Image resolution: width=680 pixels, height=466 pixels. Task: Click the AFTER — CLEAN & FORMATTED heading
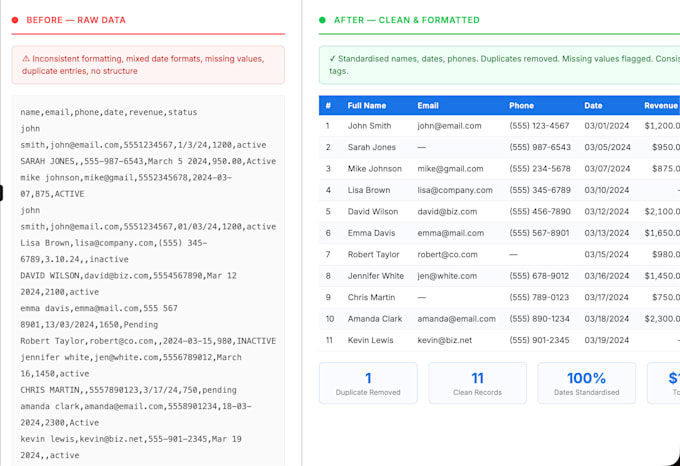point(406,20)
